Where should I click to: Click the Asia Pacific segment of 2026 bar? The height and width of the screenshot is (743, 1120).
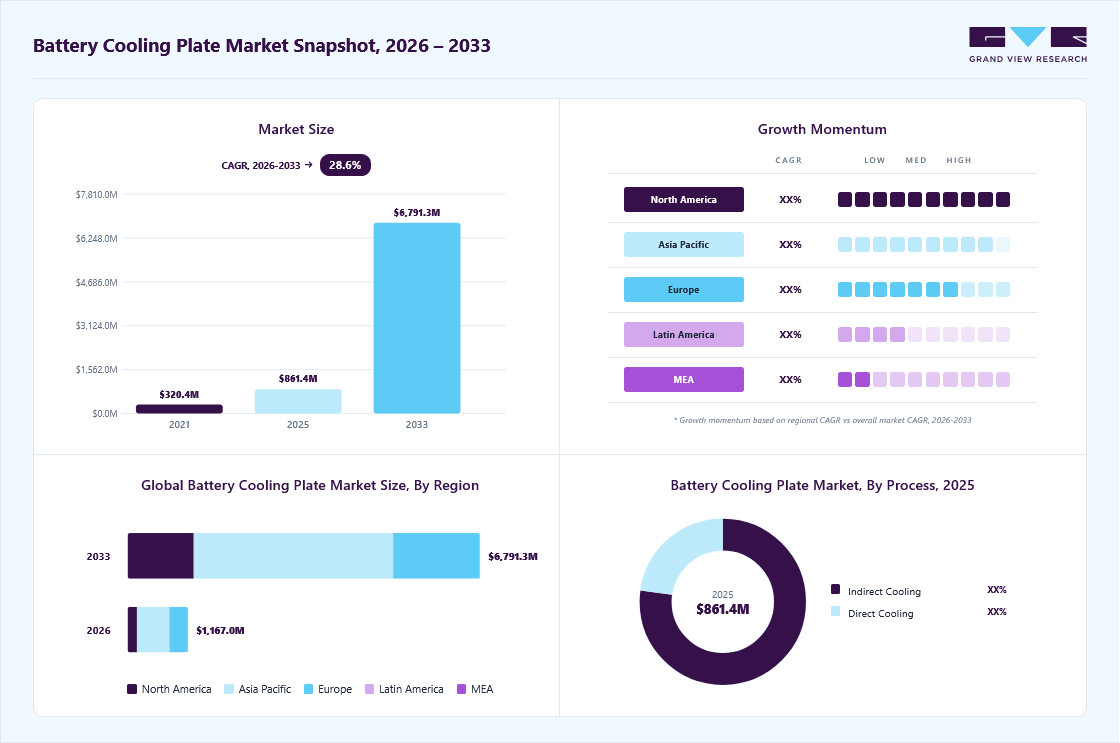(x=154, y=629)
